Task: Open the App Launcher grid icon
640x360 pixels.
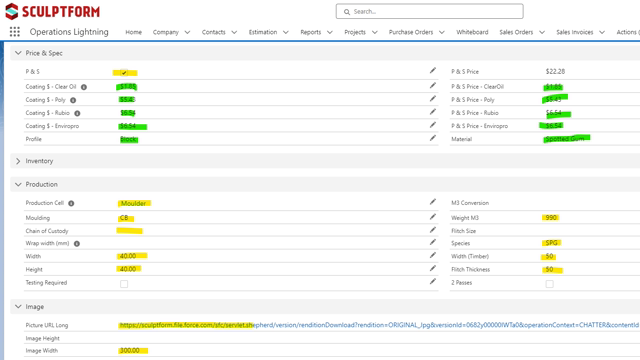Action: pos(15,32)
